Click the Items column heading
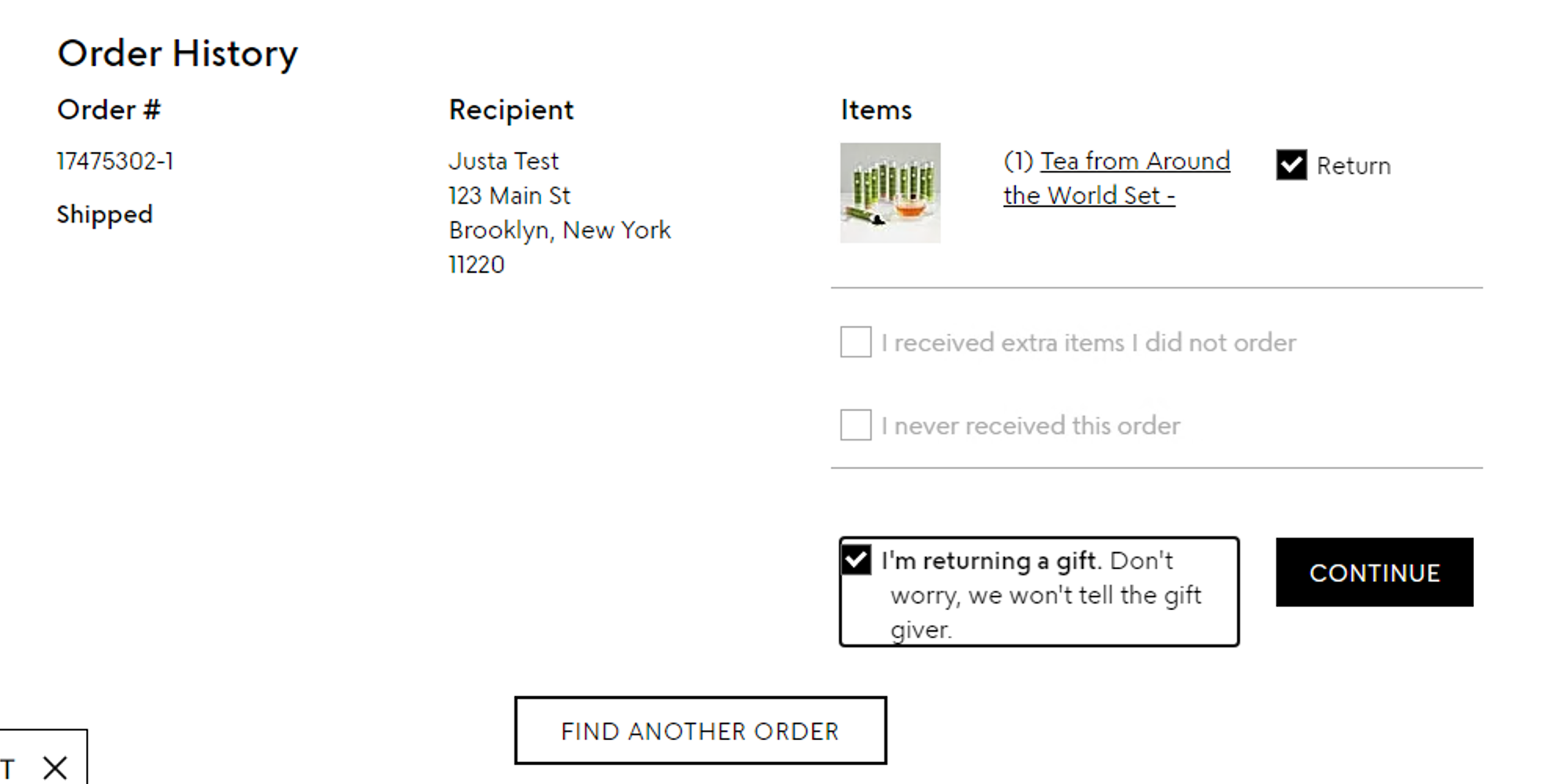The image size is (1543, 784). point(876,110)
